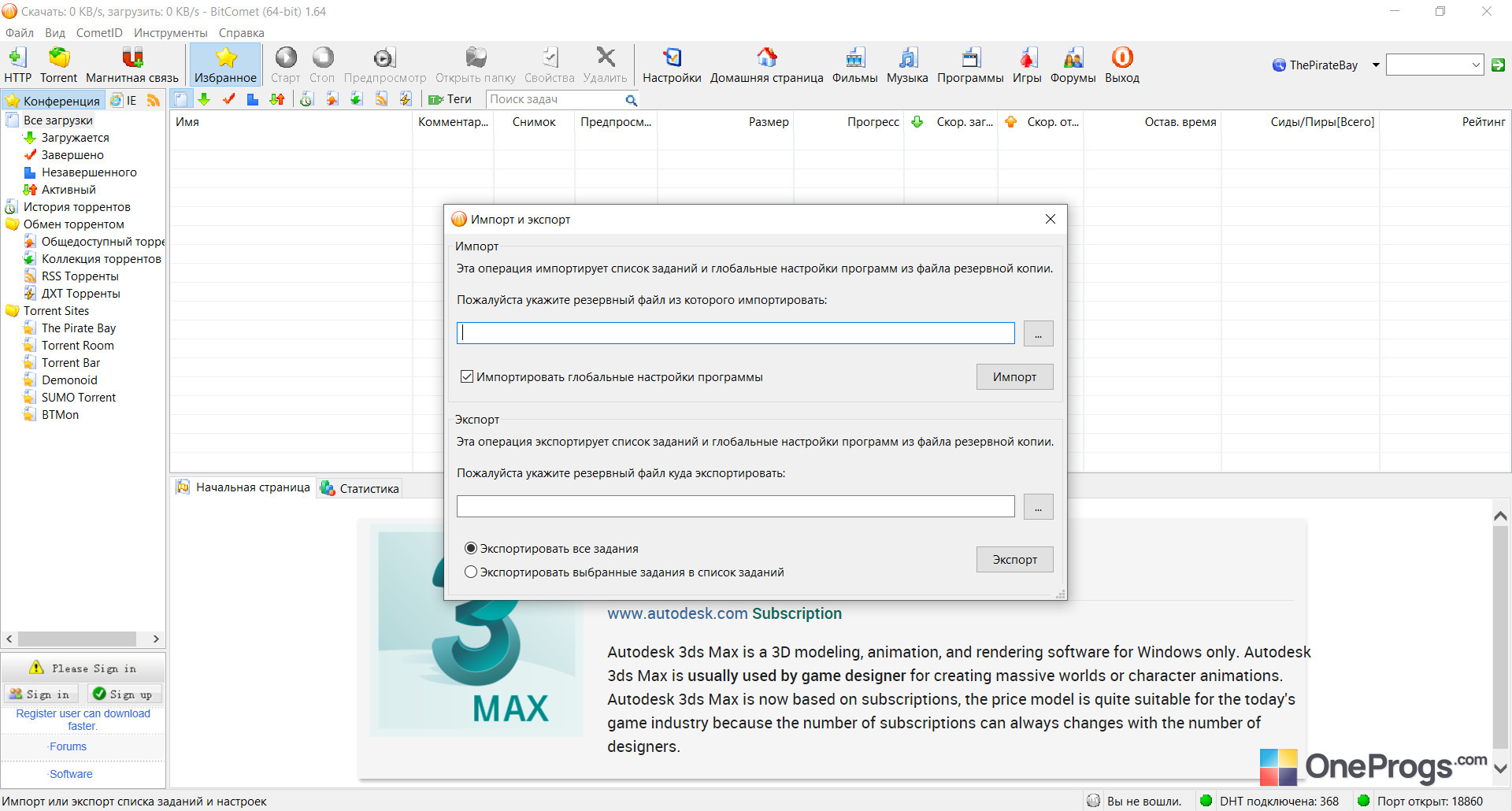Click the Теги tags button
Image resolution: width=1512 pixels, height=811 pixels.
click(450, 99)
